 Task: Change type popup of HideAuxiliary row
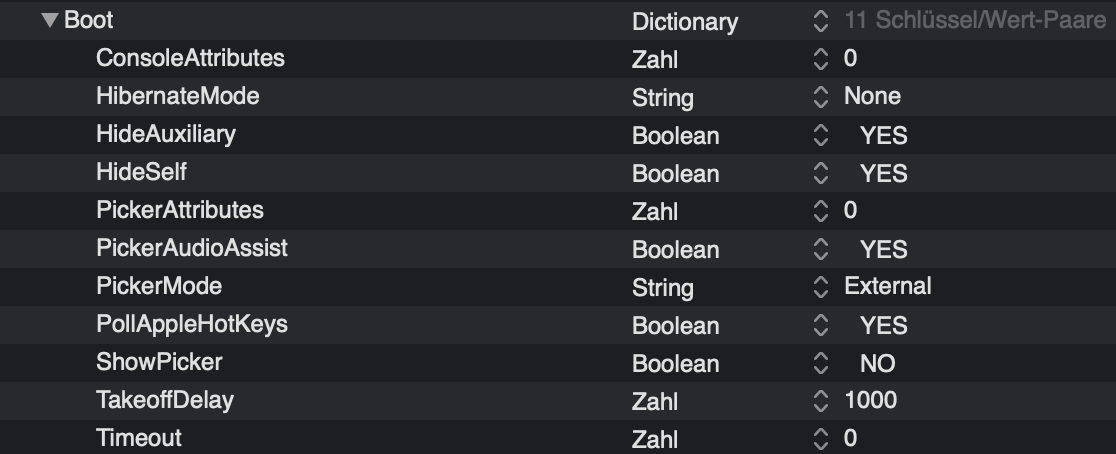tap(821, 135)
